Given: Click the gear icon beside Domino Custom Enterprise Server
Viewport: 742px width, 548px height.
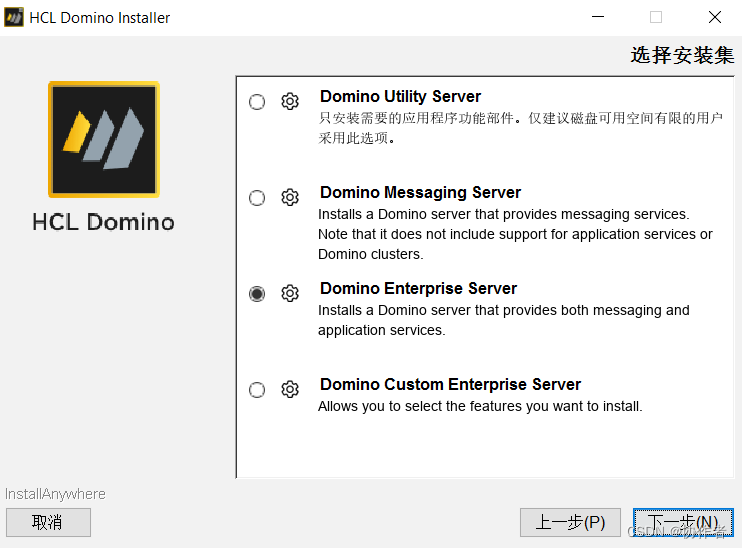Looking at the screenshot, I should coord(290,389).
